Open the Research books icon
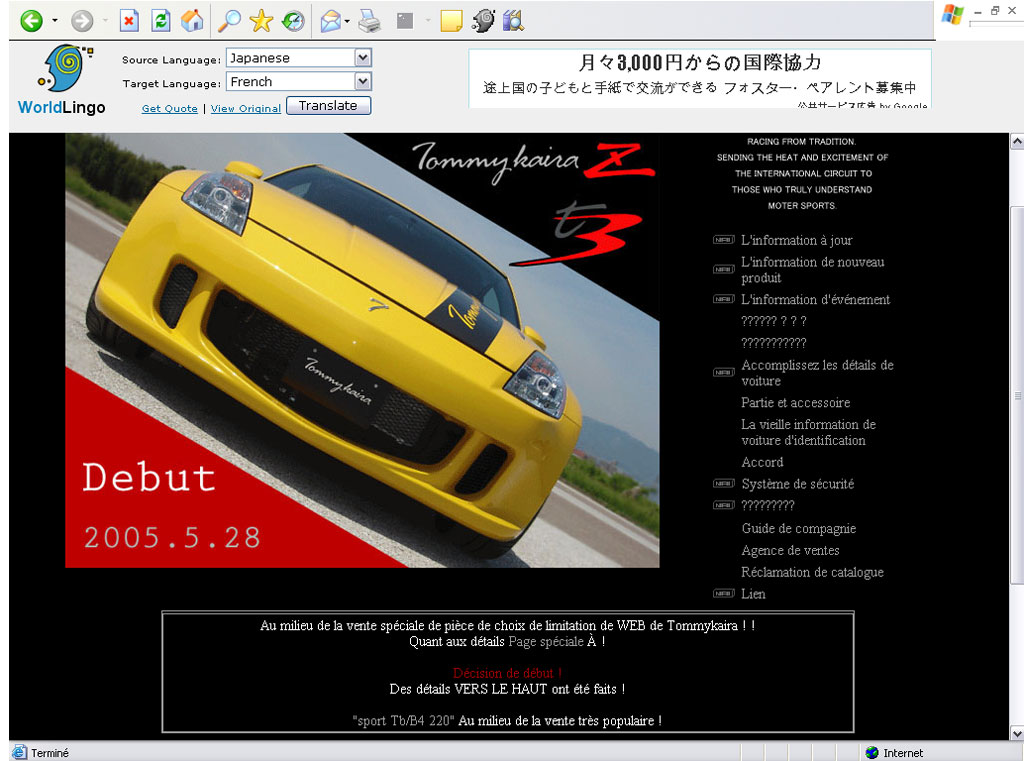1024x761 pixels. coord(514,21)
